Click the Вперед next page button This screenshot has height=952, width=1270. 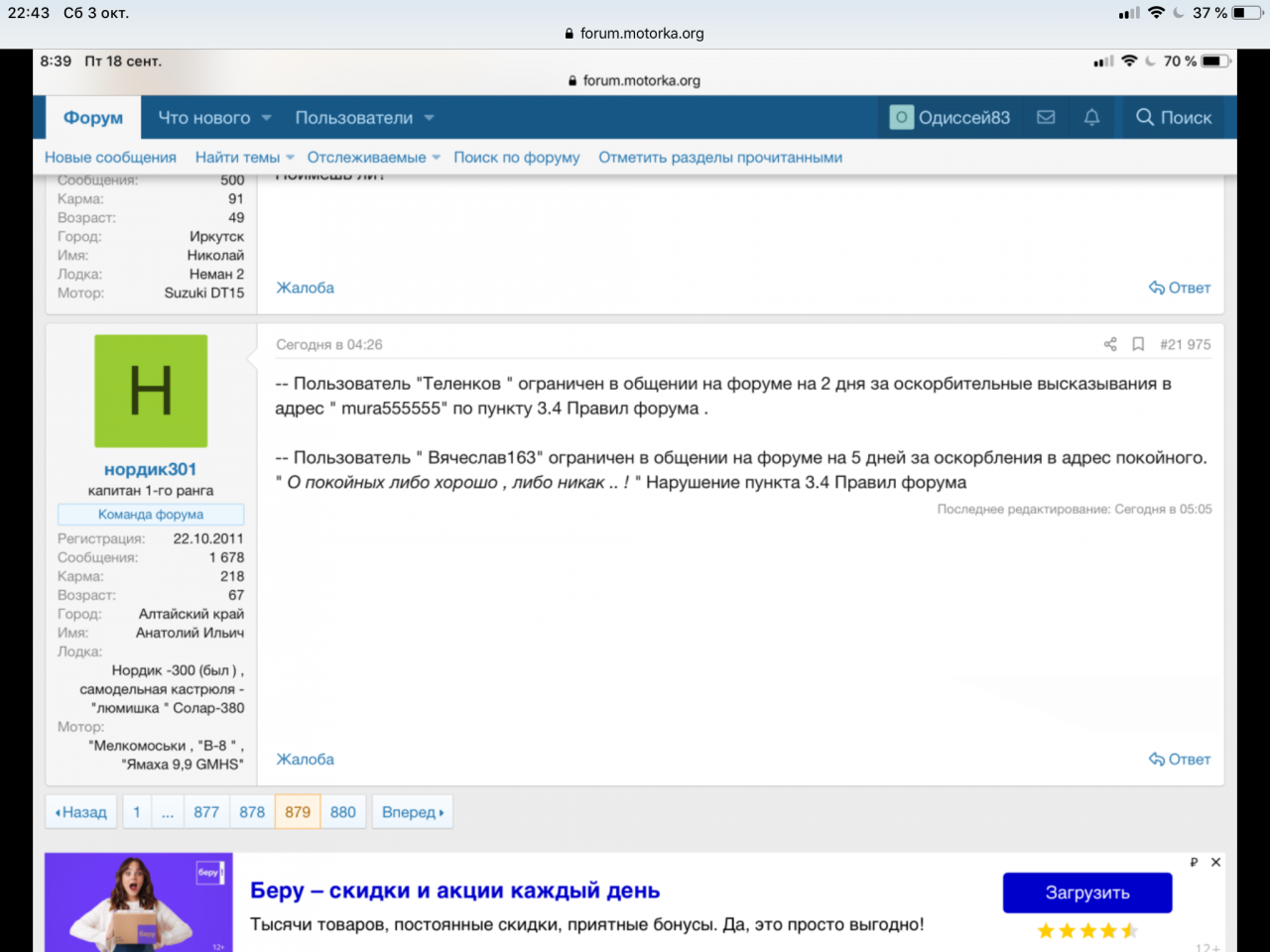[x=413, y=812]
